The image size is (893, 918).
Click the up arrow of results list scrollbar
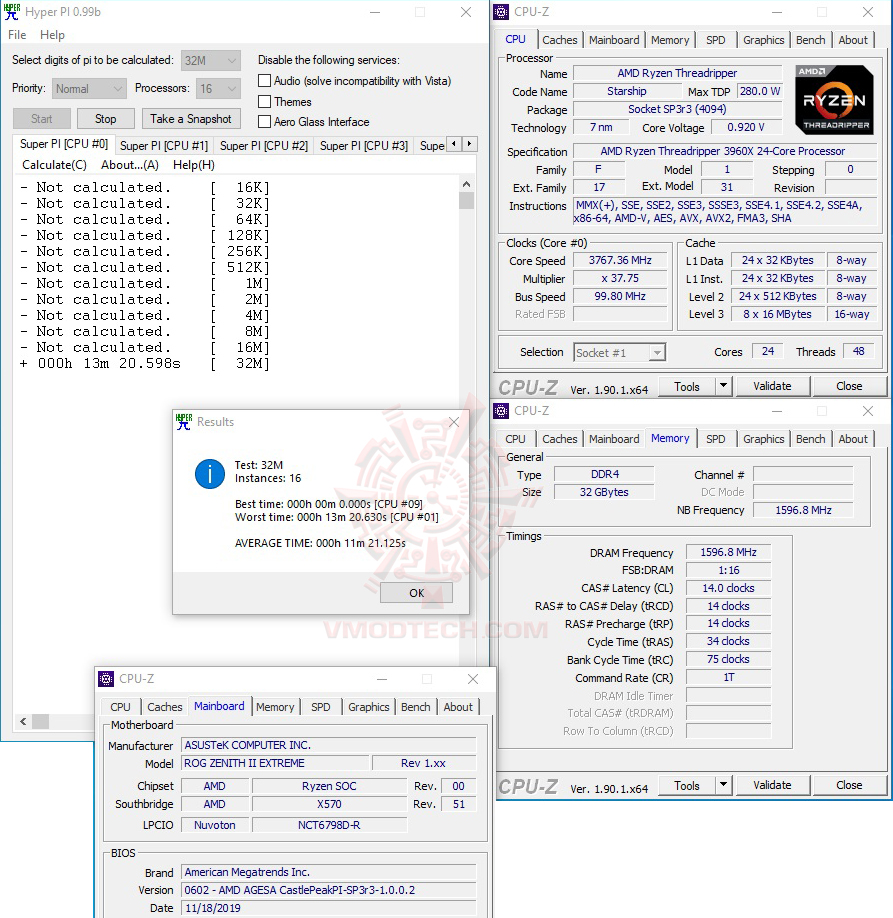coord(466,184)
